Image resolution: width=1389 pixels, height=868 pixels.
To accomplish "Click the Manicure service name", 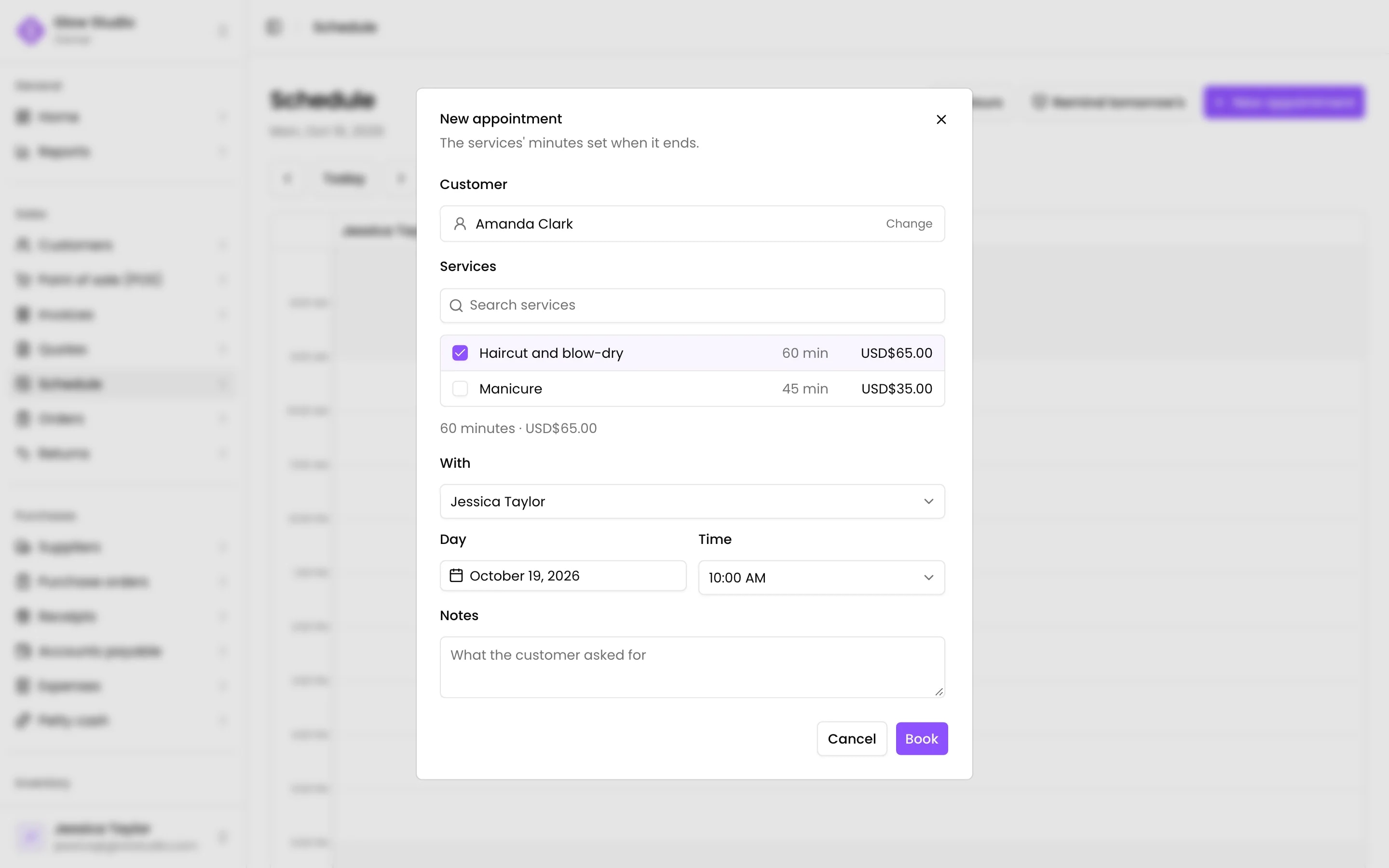I will [x=511, y=389].
